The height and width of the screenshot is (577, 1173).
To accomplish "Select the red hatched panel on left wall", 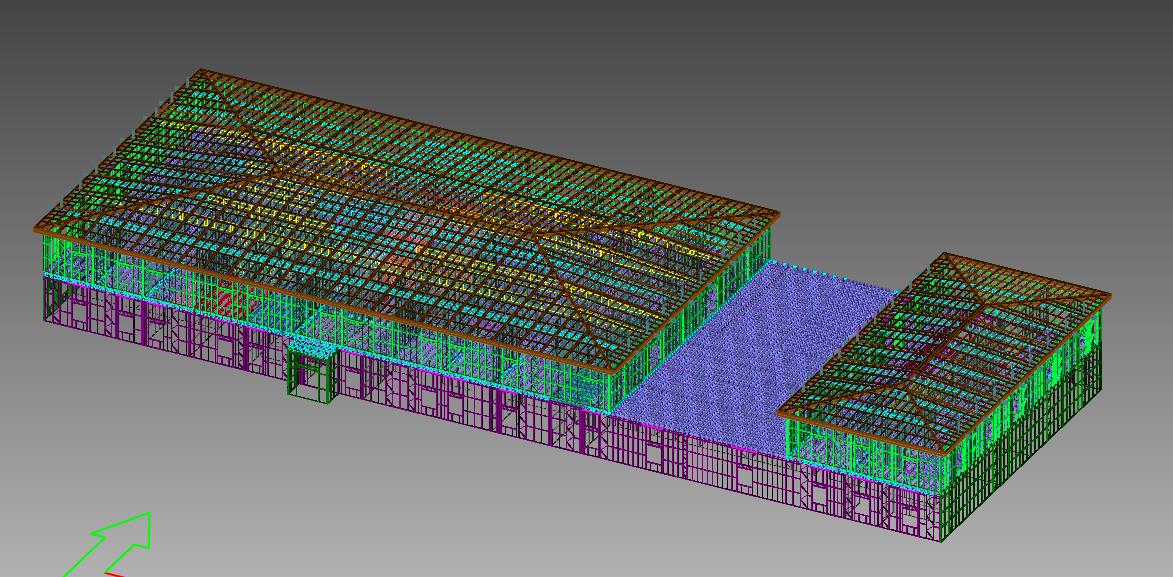I will 224,301.
